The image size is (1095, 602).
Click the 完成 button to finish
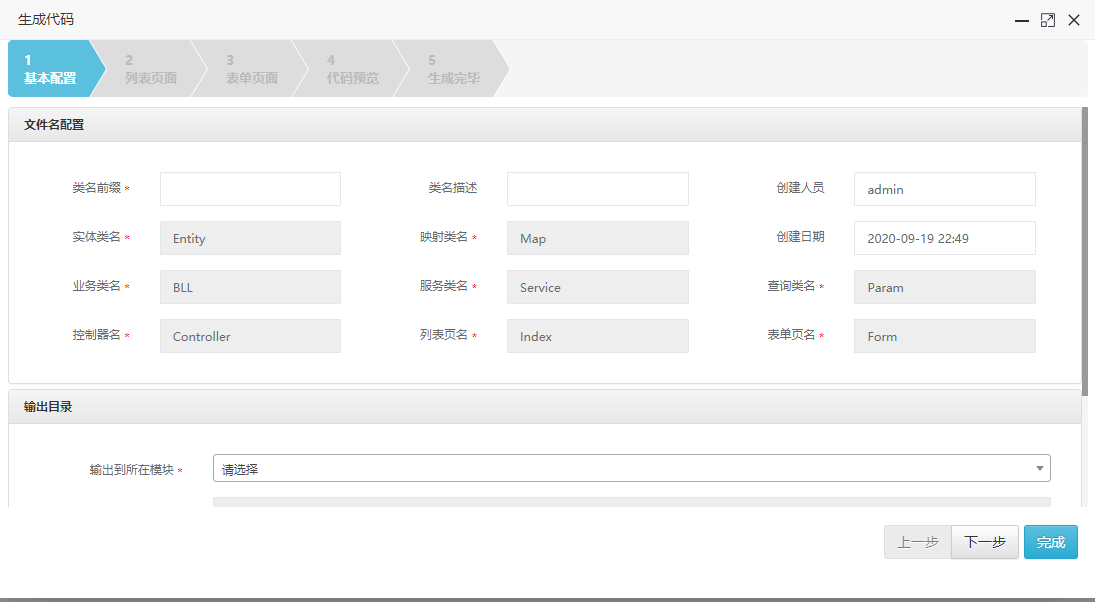point(1051,541)
